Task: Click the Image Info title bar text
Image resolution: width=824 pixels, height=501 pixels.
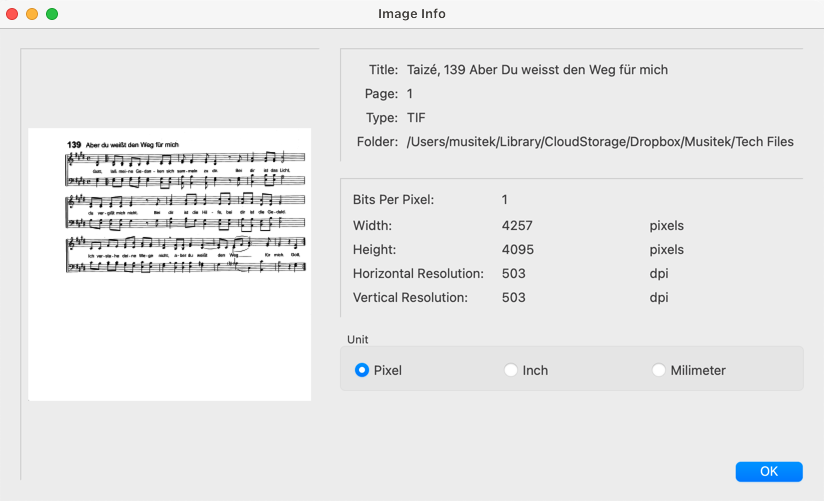Action: [412, 14]
